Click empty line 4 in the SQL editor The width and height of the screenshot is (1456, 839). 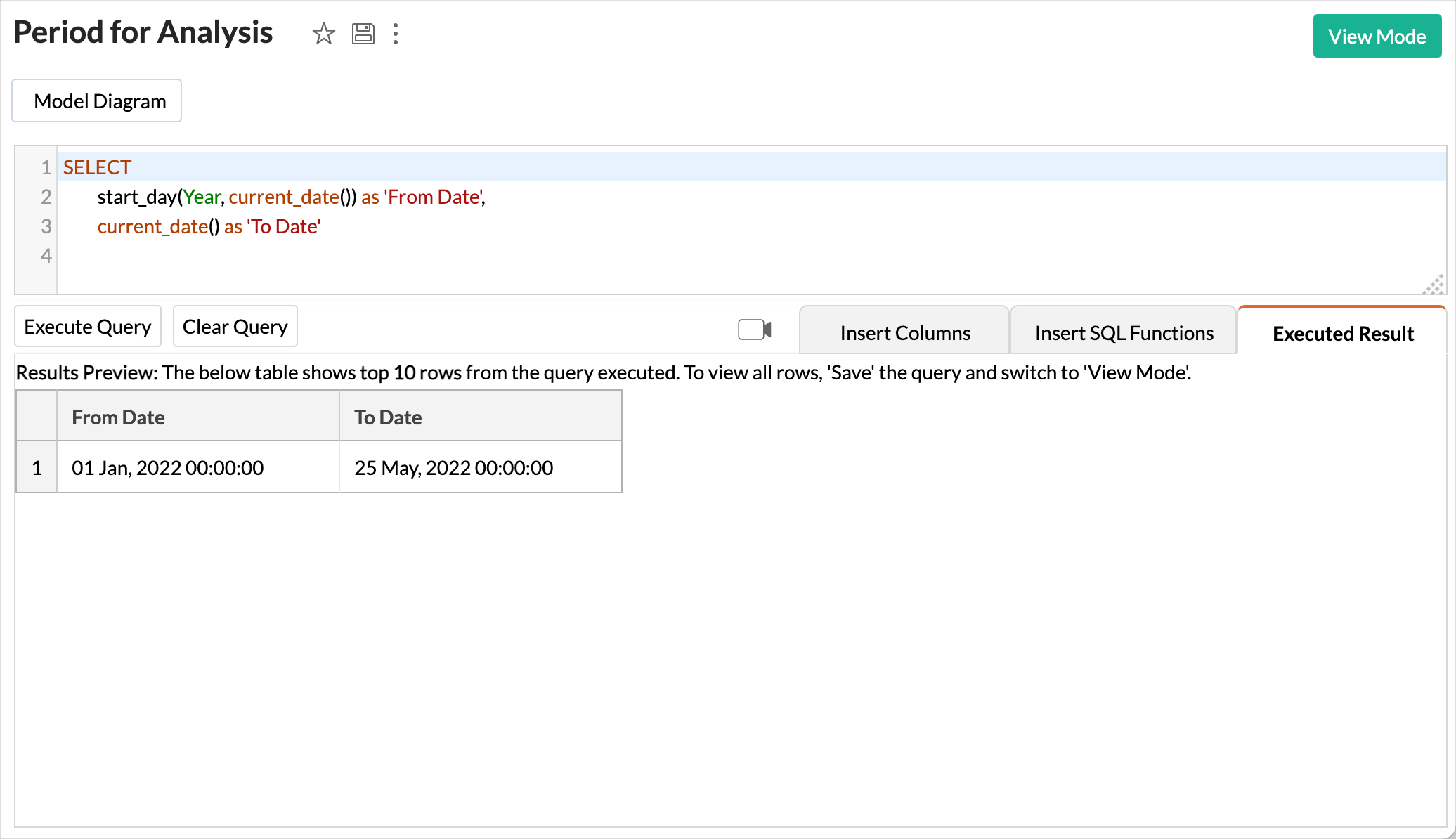(x=422, y=256)
